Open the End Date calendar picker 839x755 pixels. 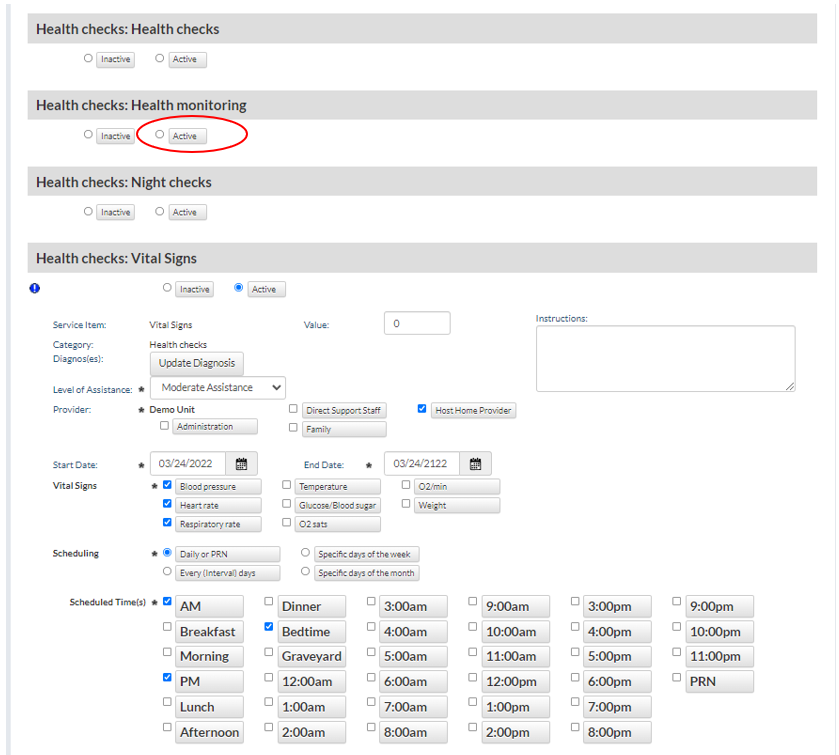[475, 464]
